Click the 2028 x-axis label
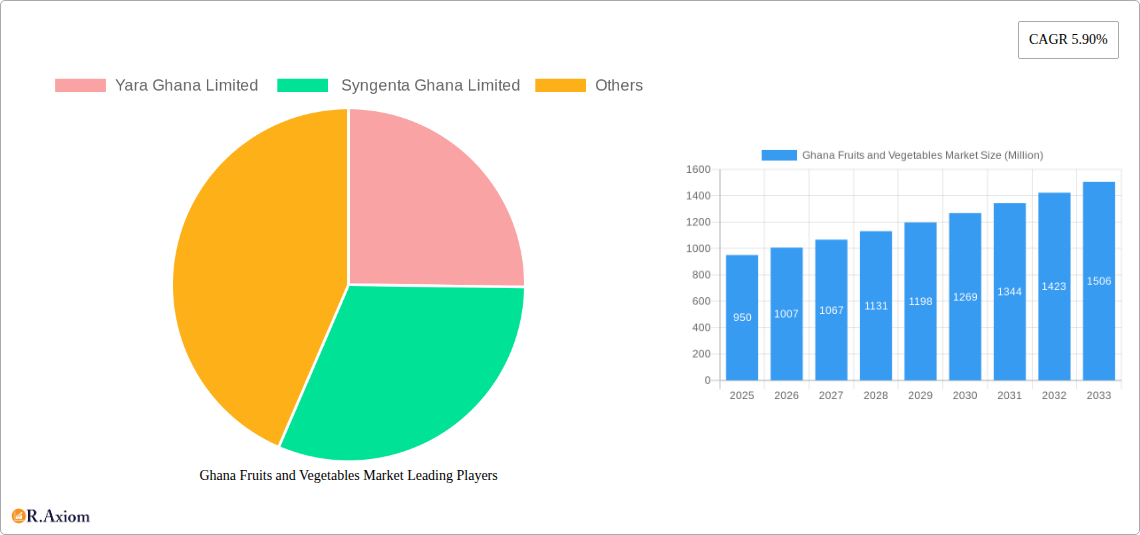Screen dimensions: 1140x535 coord(876,395)
